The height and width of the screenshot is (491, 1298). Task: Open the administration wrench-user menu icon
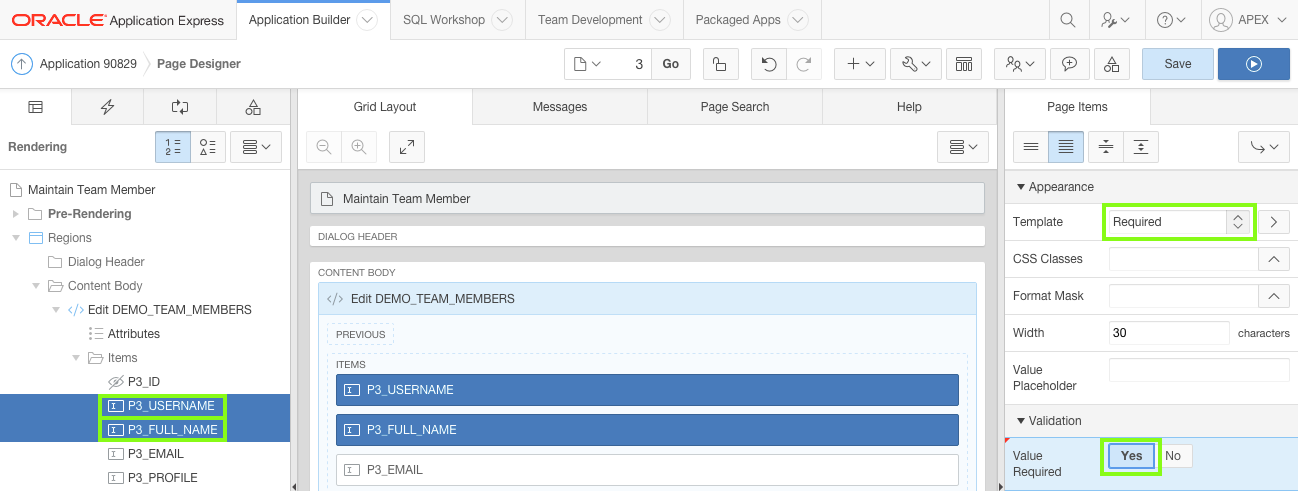click(x=1115, y=20)
